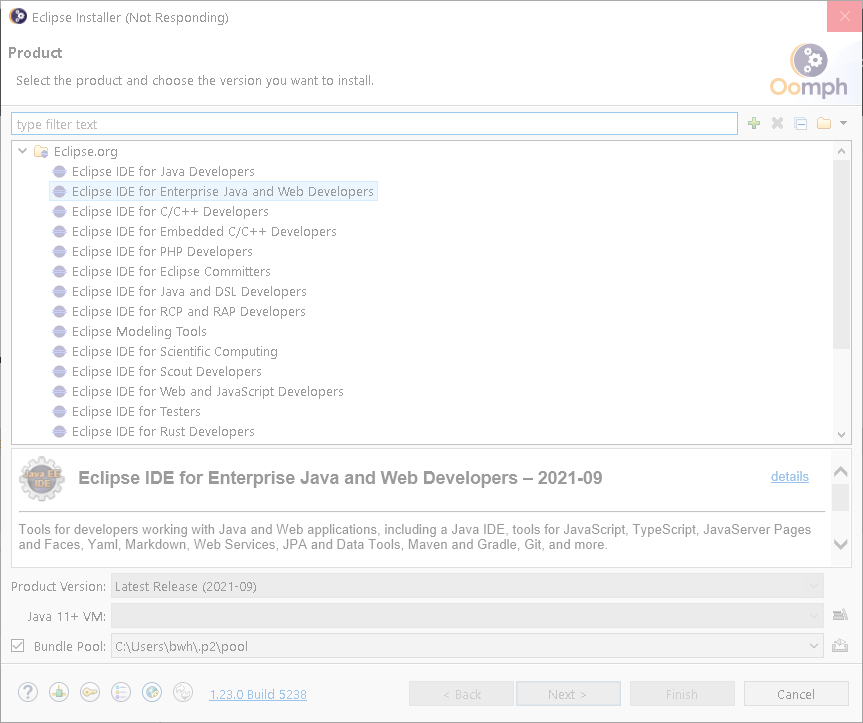863x723 pixels.
Task: Open the catalogs folder dropdown arrow
Action: 843,123
